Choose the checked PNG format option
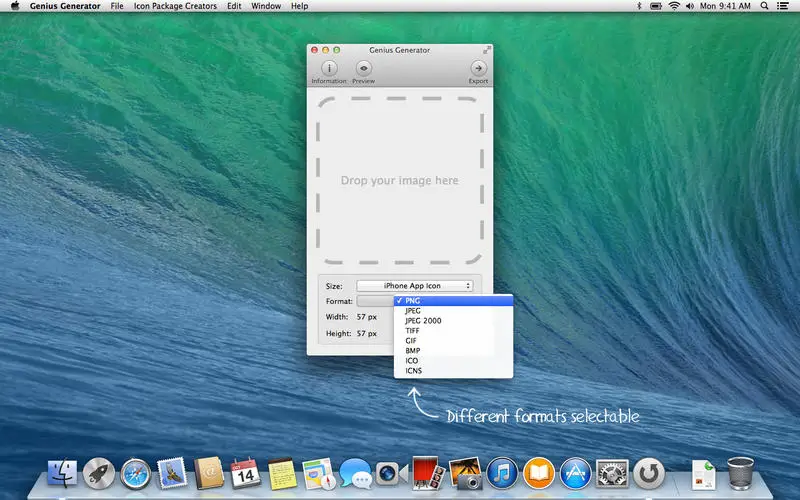The height and width of the screenshot is (500, 800). coord(453,301)
